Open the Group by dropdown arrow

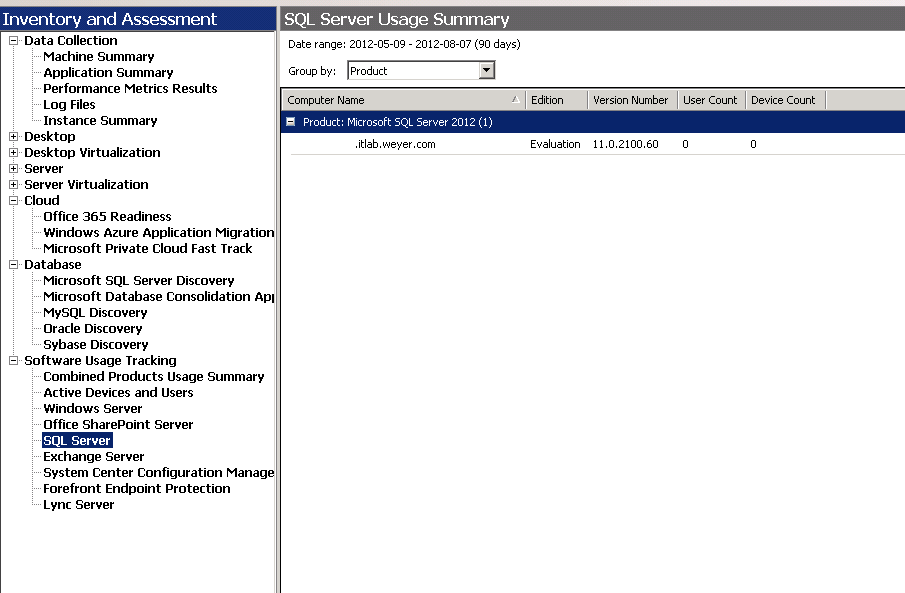[487, 71]
